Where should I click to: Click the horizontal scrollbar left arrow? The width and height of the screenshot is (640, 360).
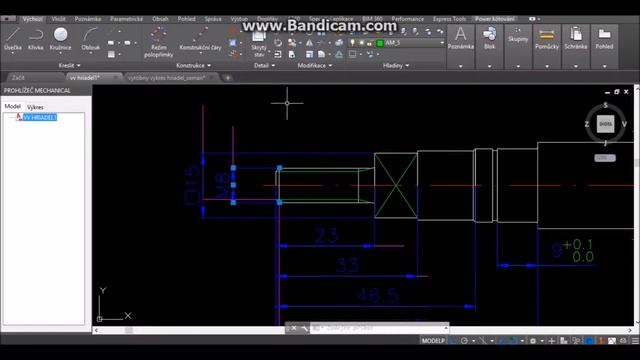point(96,330)
